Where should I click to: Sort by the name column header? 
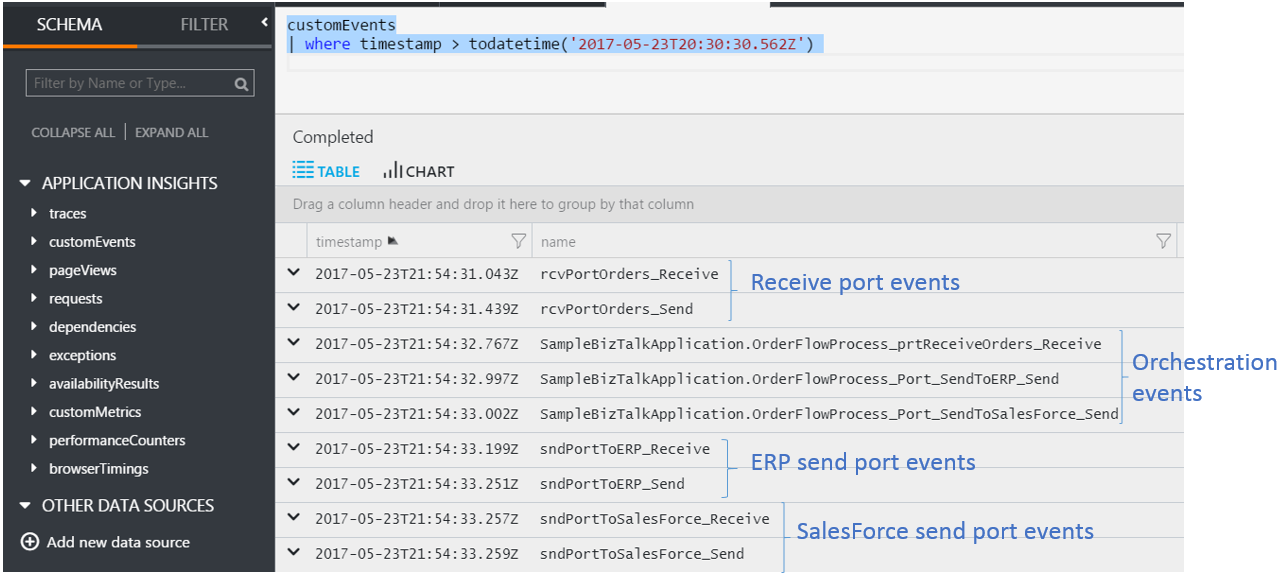point(558,241)
